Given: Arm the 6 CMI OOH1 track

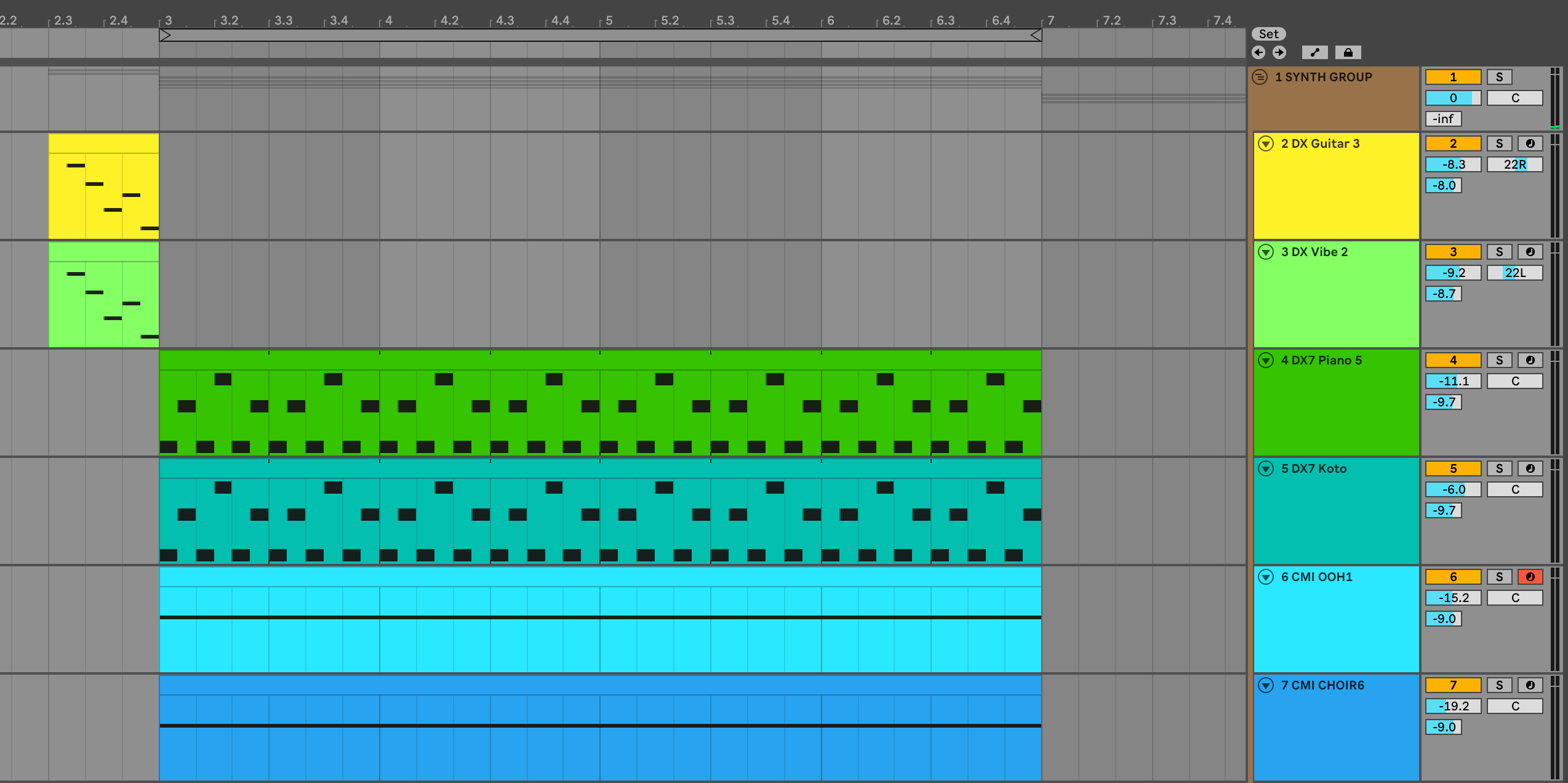Looking at the screenshot, I should pyautogui.click(x=1530, y=577).
